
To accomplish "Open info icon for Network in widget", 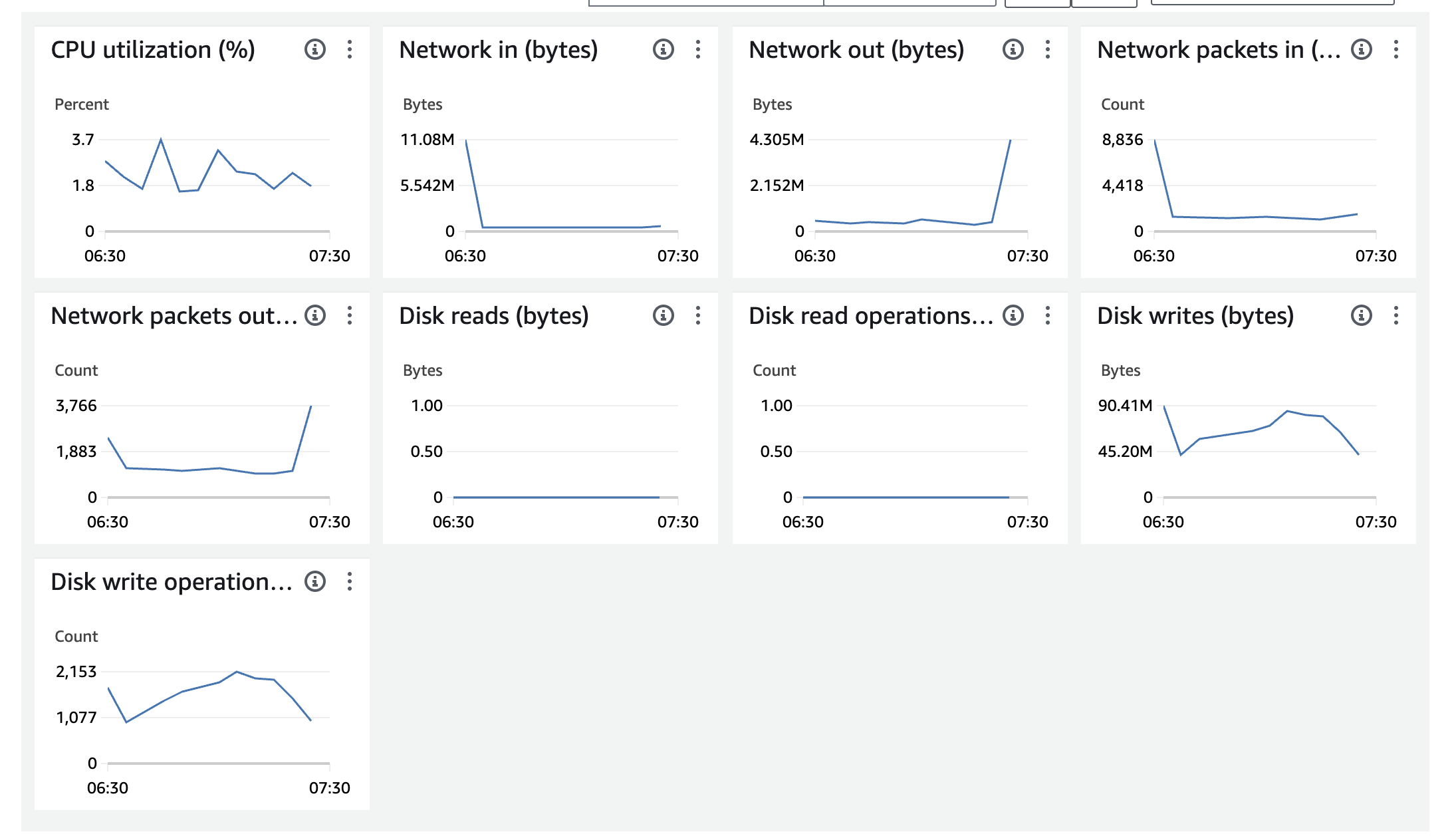I will point(663,49).
